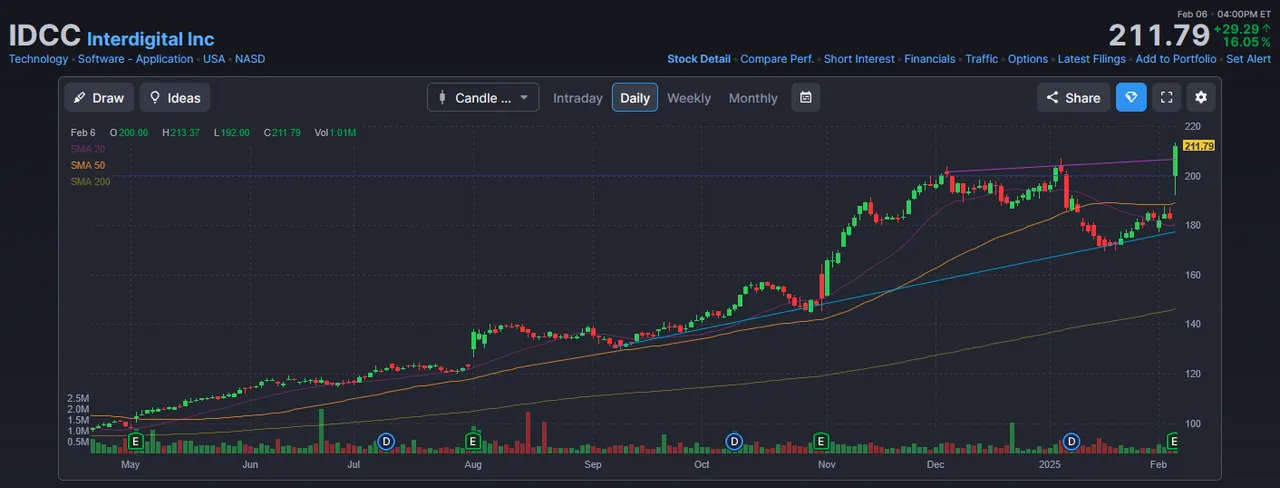The width and height of the screenshot is (1280, 488).
Task: Click the SMA 20 legend label
Action: [x=87, y=149]
